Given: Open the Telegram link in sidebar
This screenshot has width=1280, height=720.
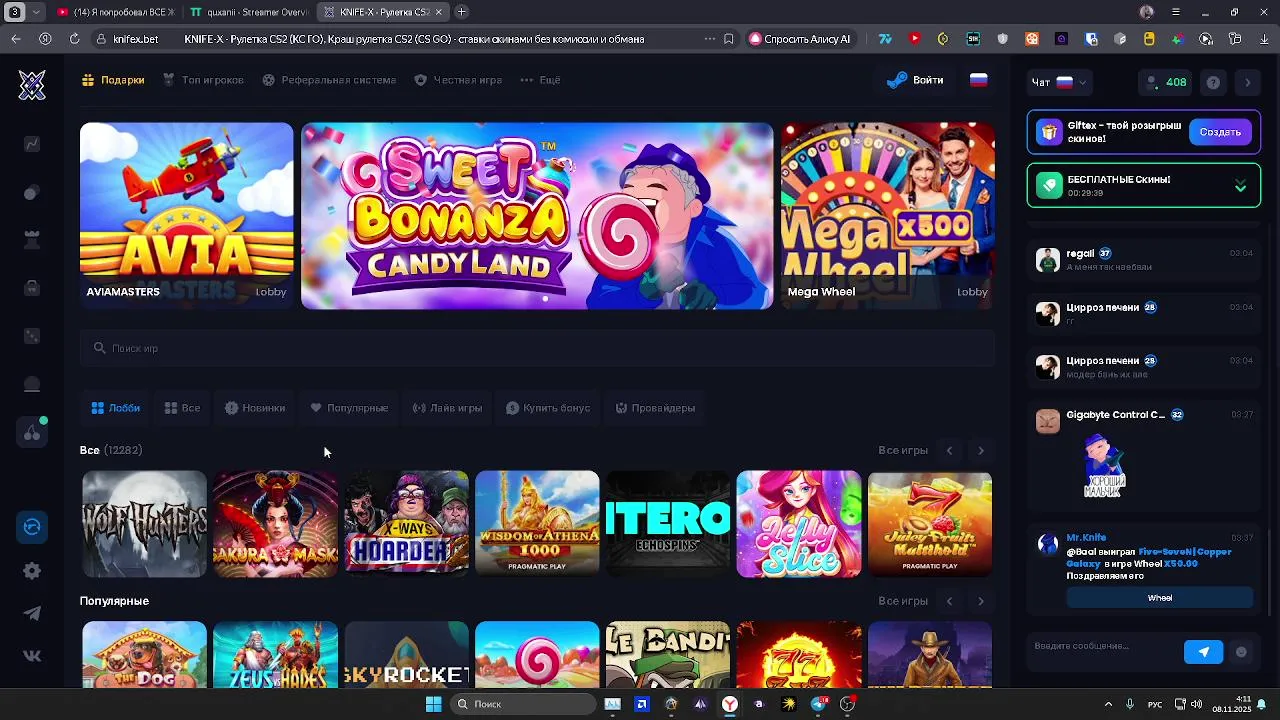Looking at the screenshot, I should pos(32,614).
